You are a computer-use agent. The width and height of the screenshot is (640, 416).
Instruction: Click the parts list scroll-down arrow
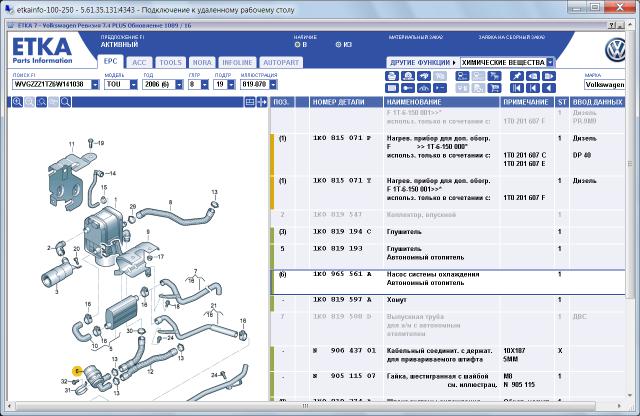(x=629, y=395)
